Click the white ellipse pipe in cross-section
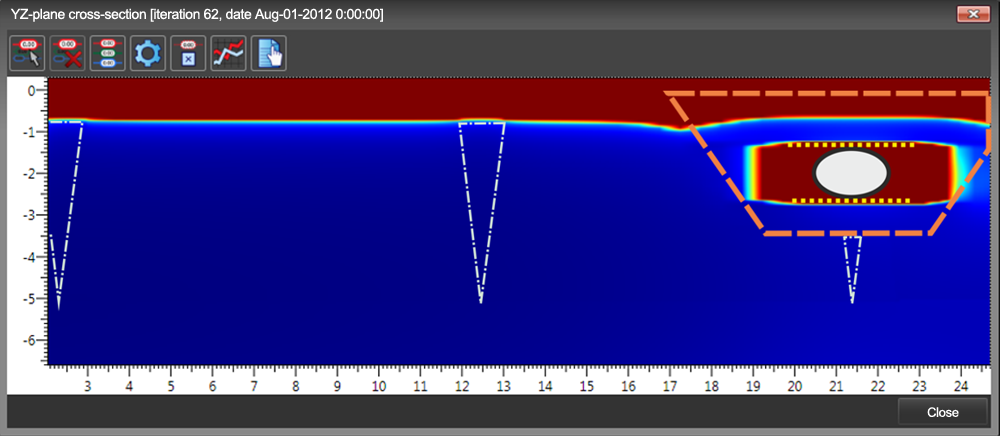 tap(851, 173)
